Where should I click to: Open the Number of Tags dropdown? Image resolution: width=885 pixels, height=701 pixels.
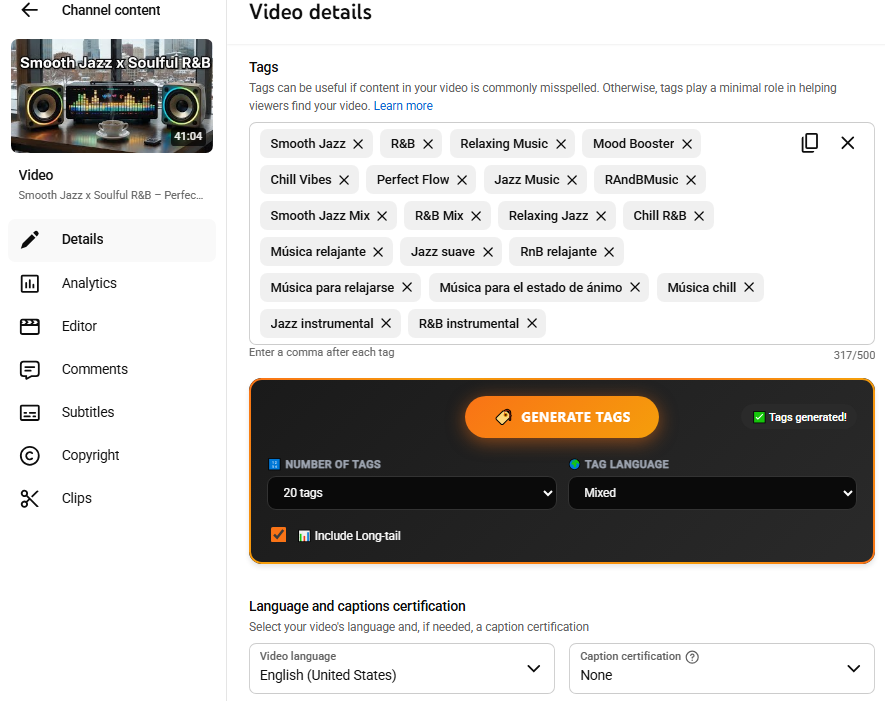(x=411, y=493)
